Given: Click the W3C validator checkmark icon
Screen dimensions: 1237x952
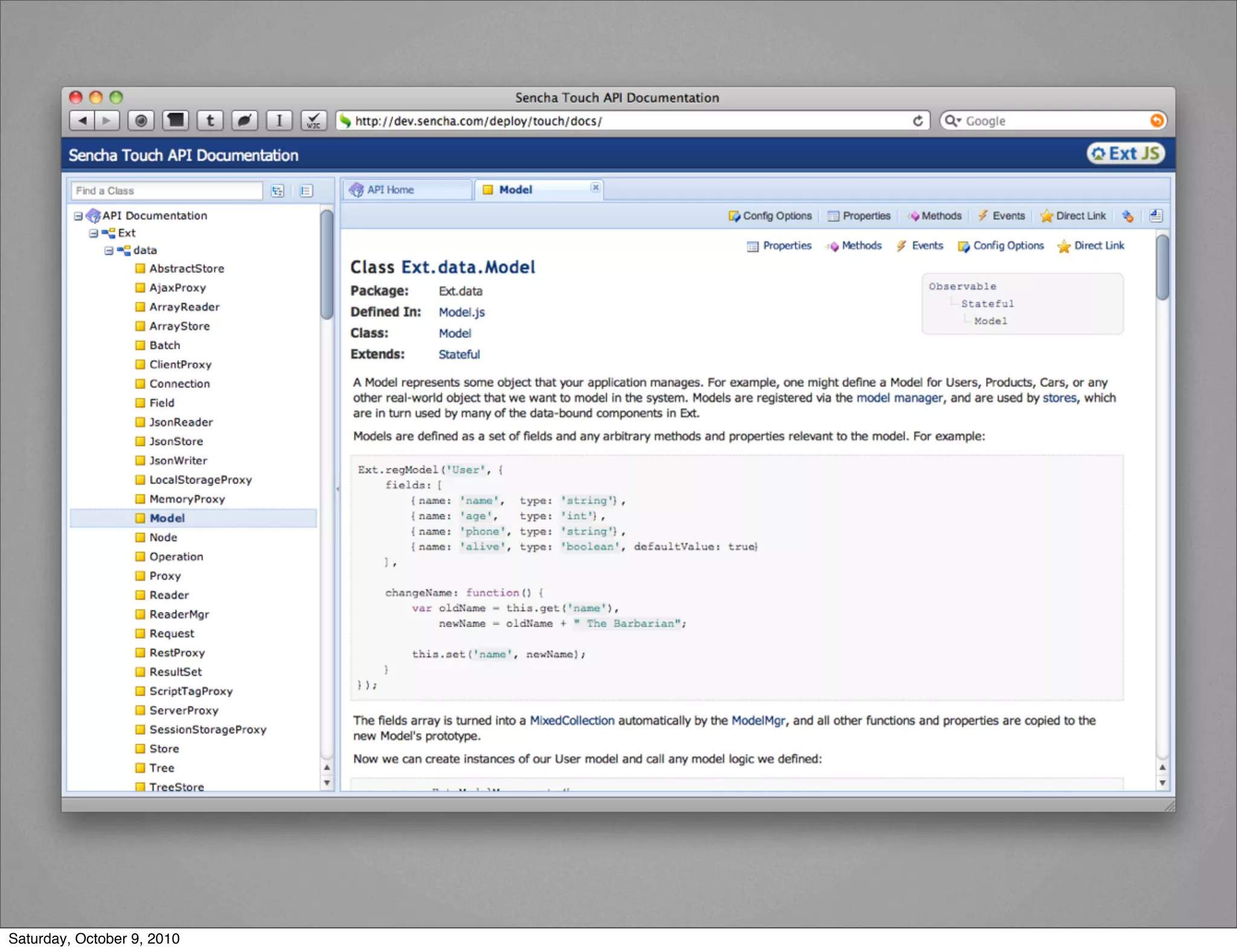Looking at the screenshot, I should coord(313,121).
